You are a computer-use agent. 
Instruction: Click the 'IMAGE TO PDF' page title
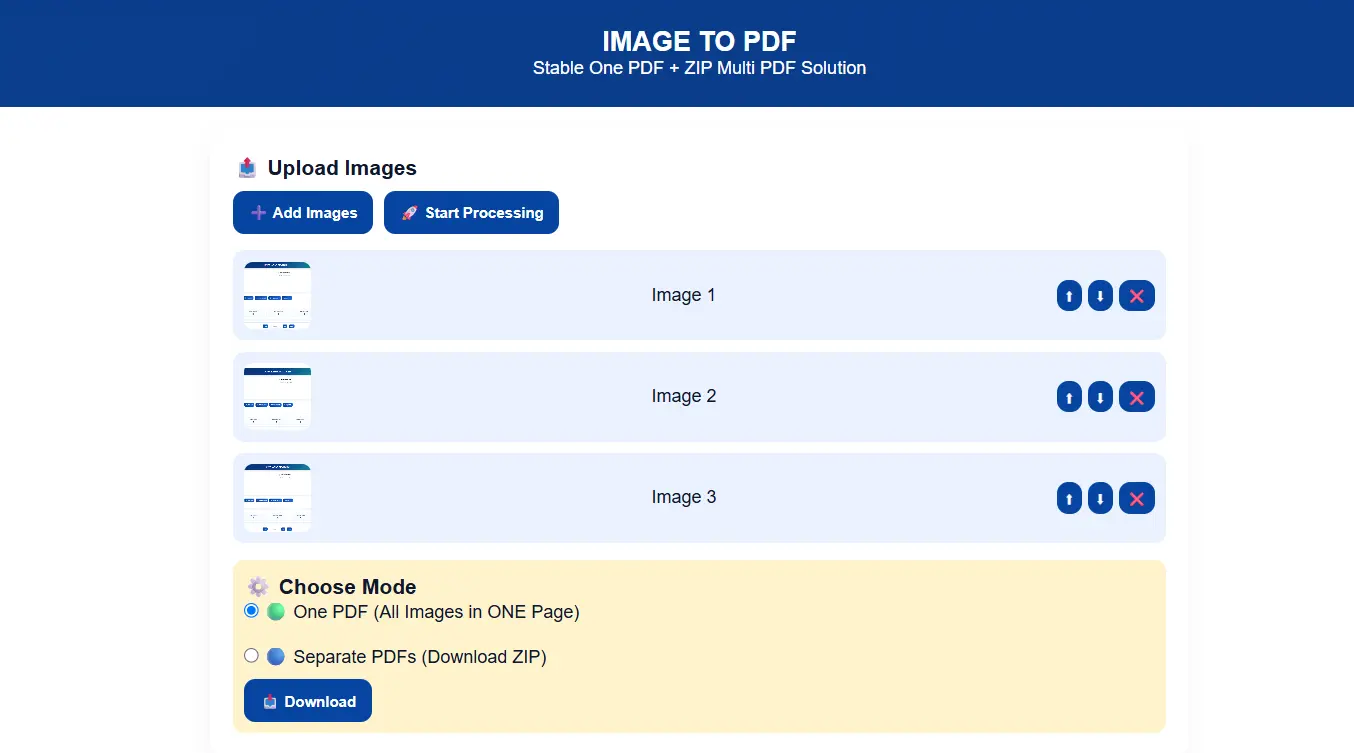tap(699, 41)
